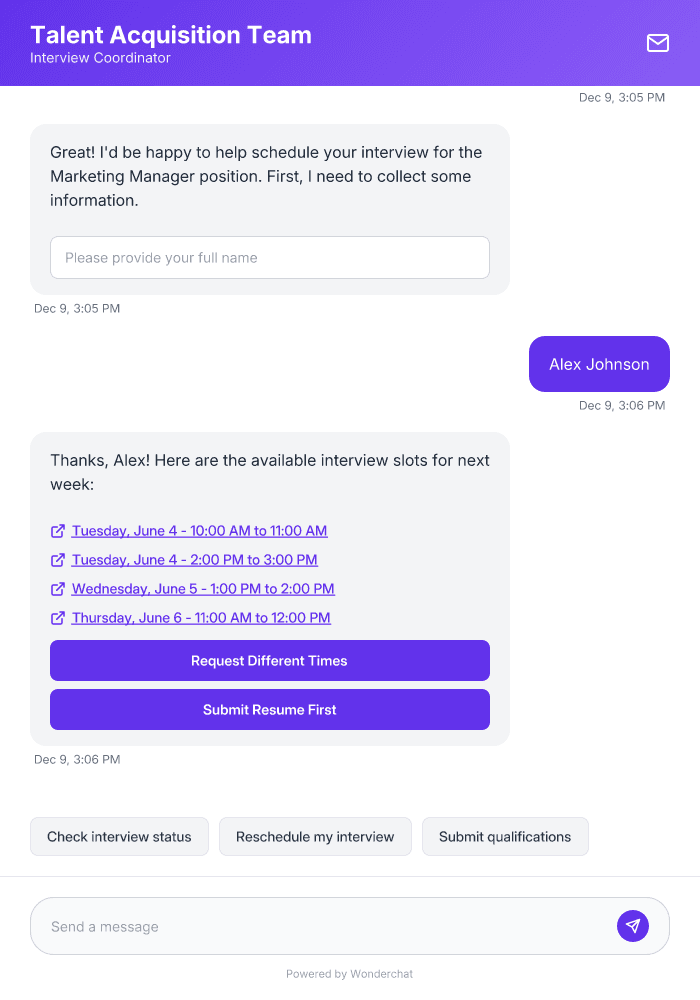Screen dimensions: 700x1000
Task: Click the send message paper plane icon
Action: (x=633, y=925)
